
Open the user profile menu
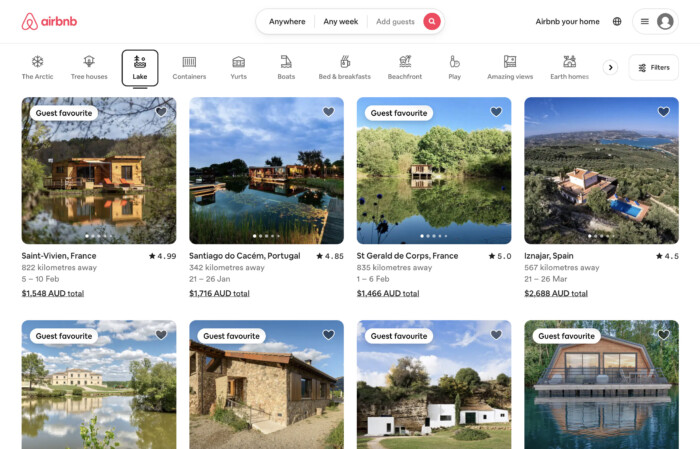tap(656, 21)
